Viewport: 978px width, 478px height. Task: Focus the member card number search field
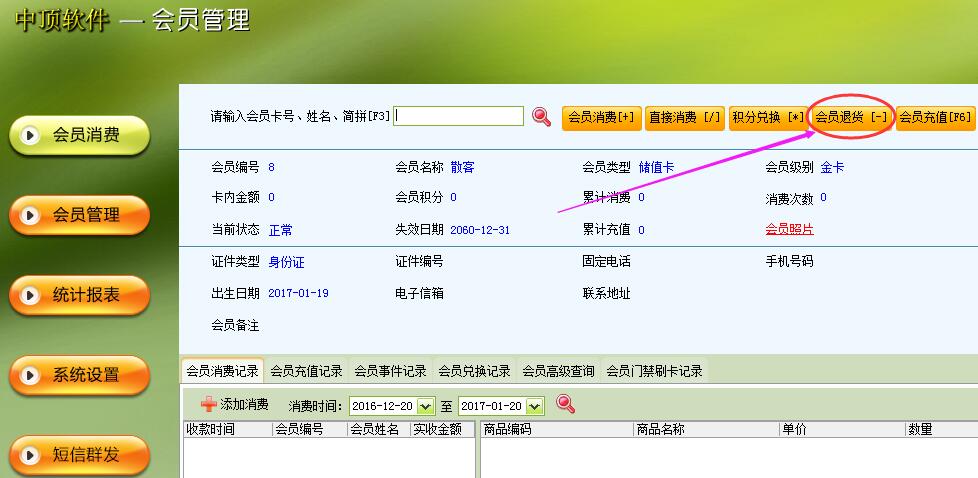[458, 116]
